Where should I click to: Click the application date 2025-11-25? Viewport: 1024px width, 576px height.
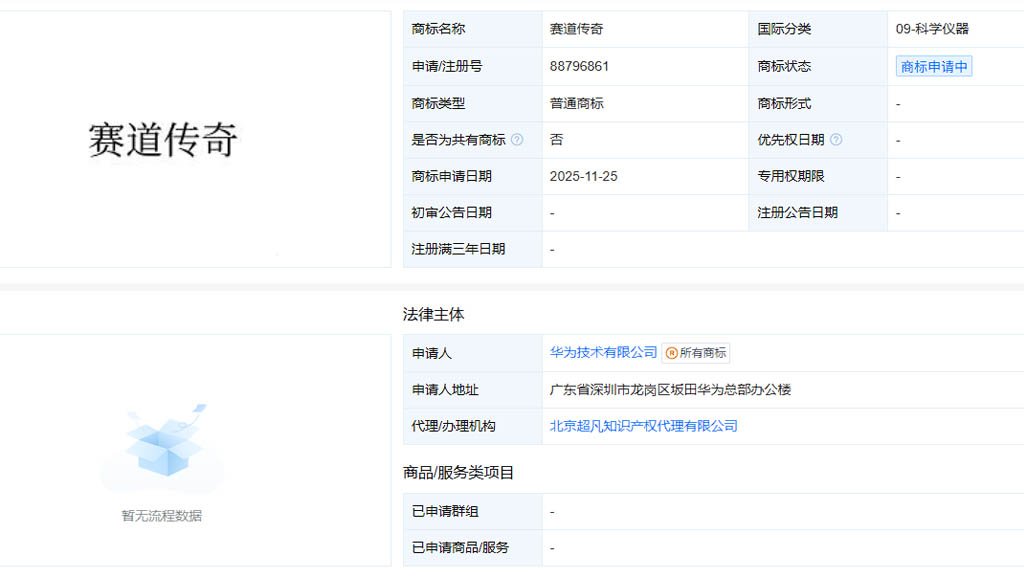pyautogui.click(x=583, y=177)
